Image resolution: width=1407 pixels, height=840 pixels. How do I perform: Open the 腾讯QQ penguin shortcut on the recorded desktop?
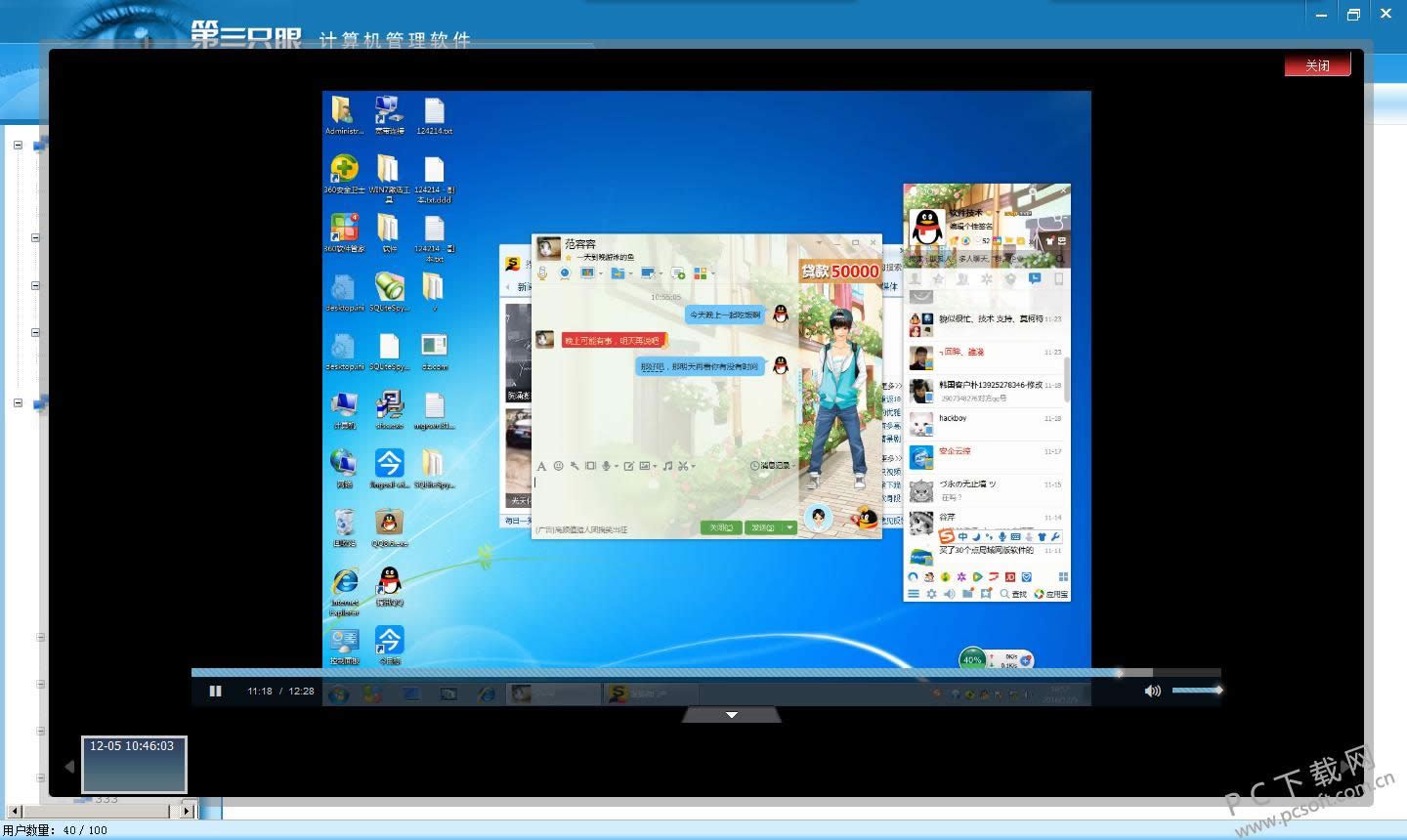click(x=389, y=587)
